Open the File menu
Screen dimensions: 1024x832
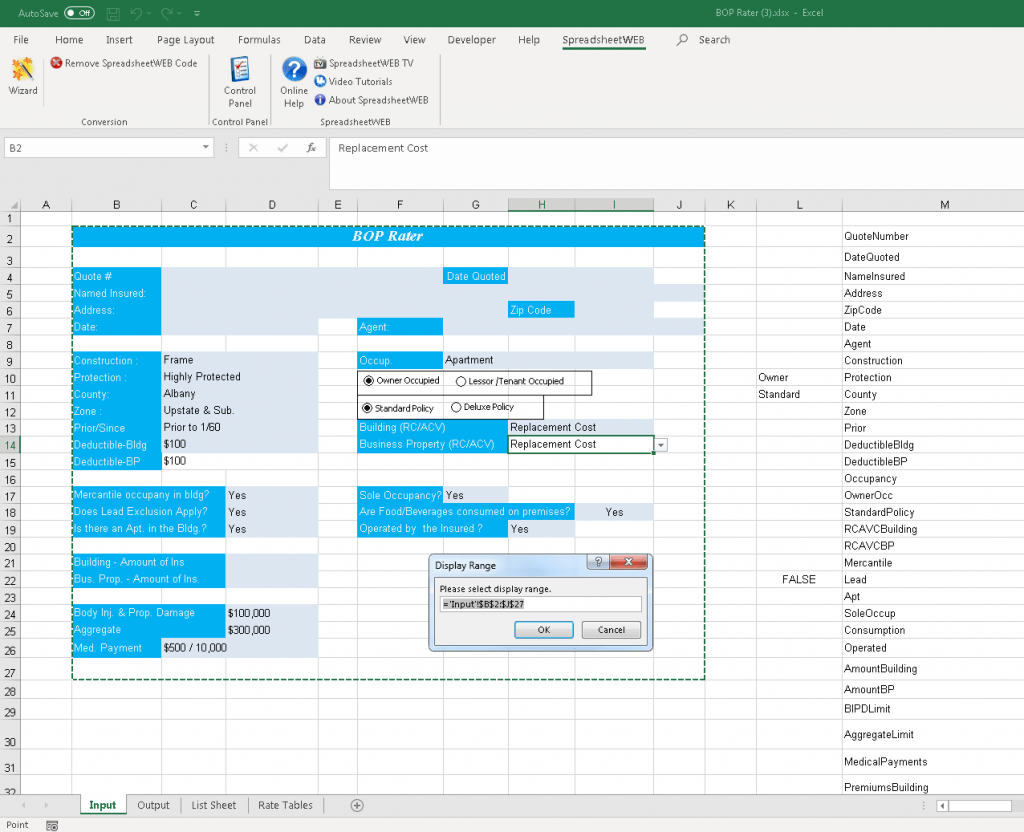pos(21,40)
